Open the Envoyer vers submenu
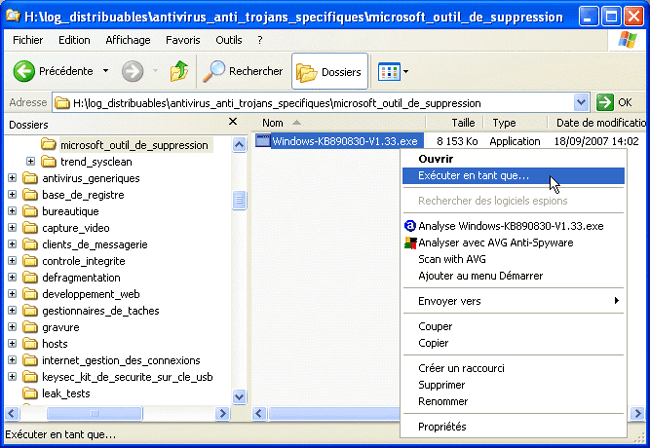 tap(514, 301)
